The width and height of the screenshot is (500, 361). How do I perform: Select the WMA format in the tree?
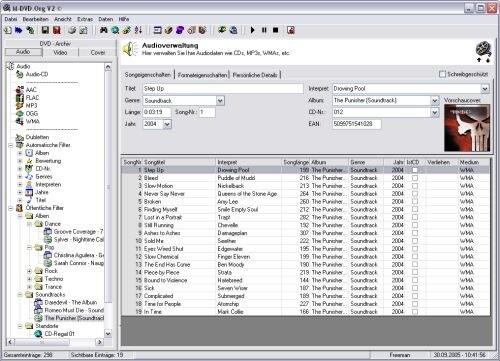(28, 121)
